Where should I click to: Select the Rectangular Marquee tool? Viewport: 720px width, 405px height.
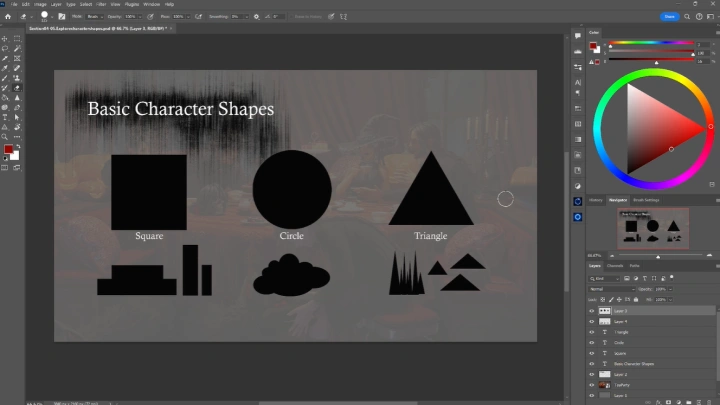click(17, 39)
